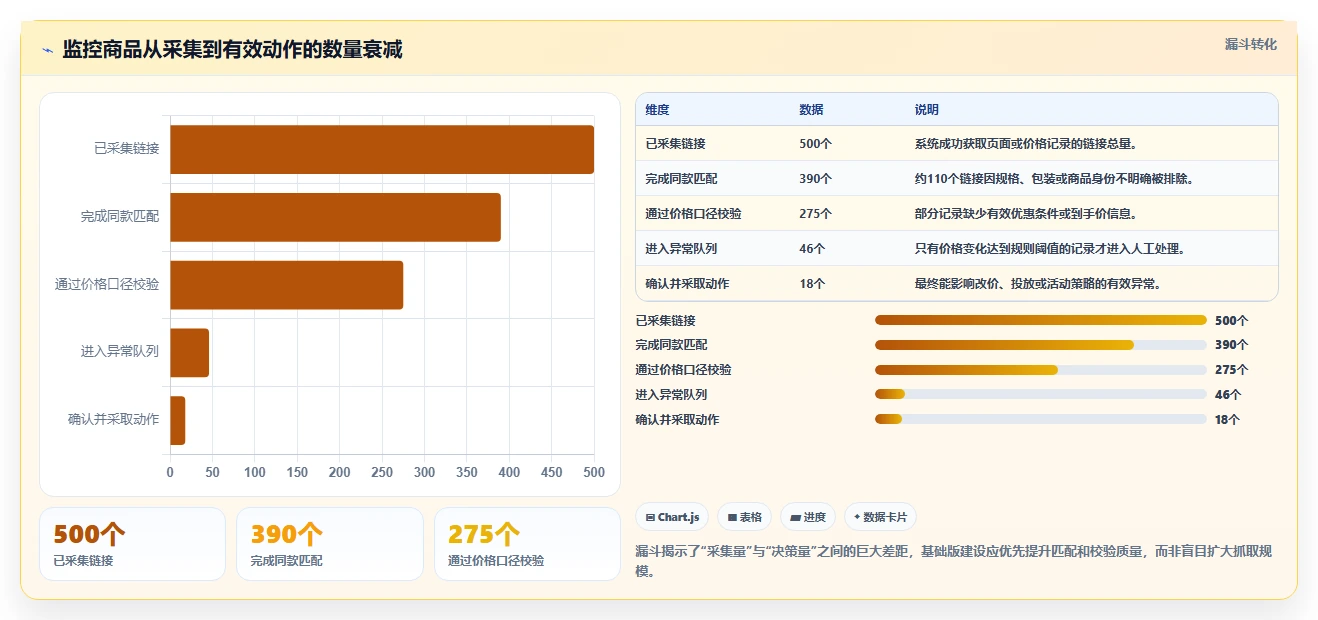Click the 已采集链接 y-axis label in chart

click(126, 149)
